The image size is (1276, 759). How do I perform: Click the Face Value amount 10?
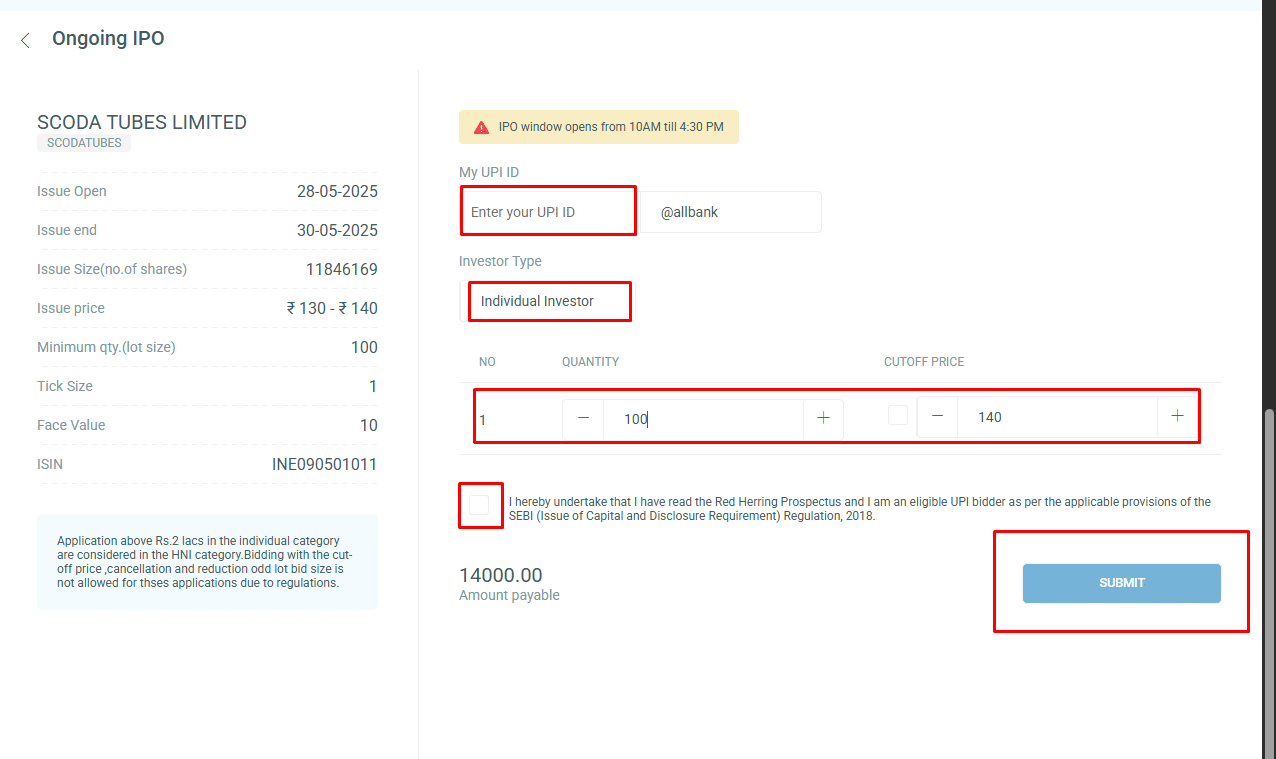(x=369, y=425)
